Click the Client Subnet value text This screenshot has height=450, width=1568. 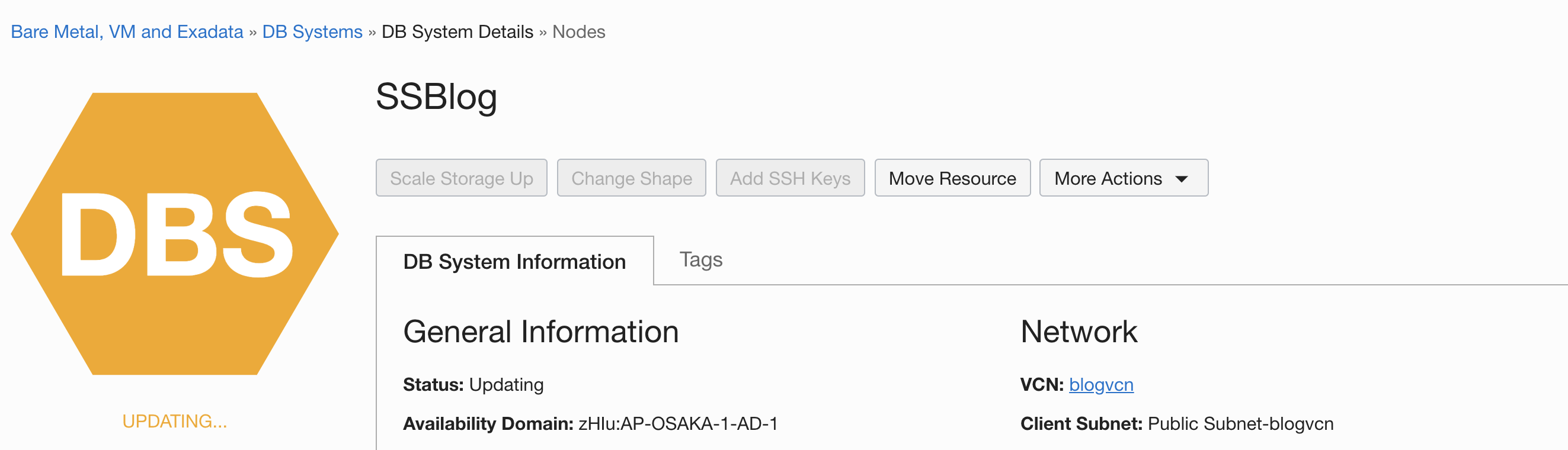[x=1240, y=424]
